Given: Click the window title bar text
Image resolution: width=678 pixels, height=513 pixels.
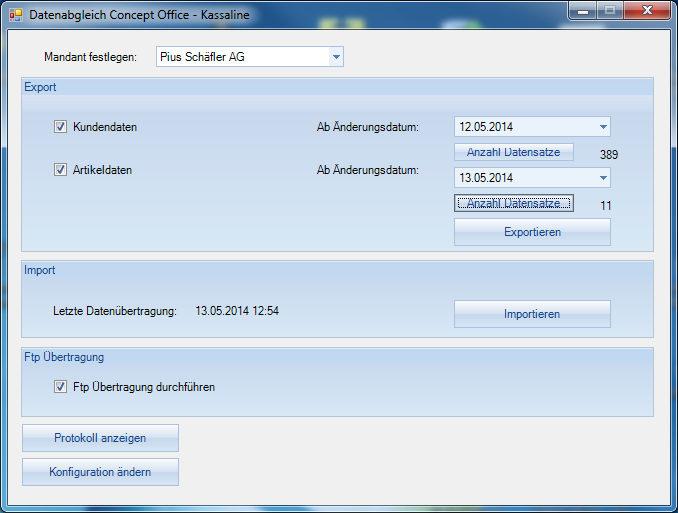Looking at the screenshot, I should coord(140,16).
